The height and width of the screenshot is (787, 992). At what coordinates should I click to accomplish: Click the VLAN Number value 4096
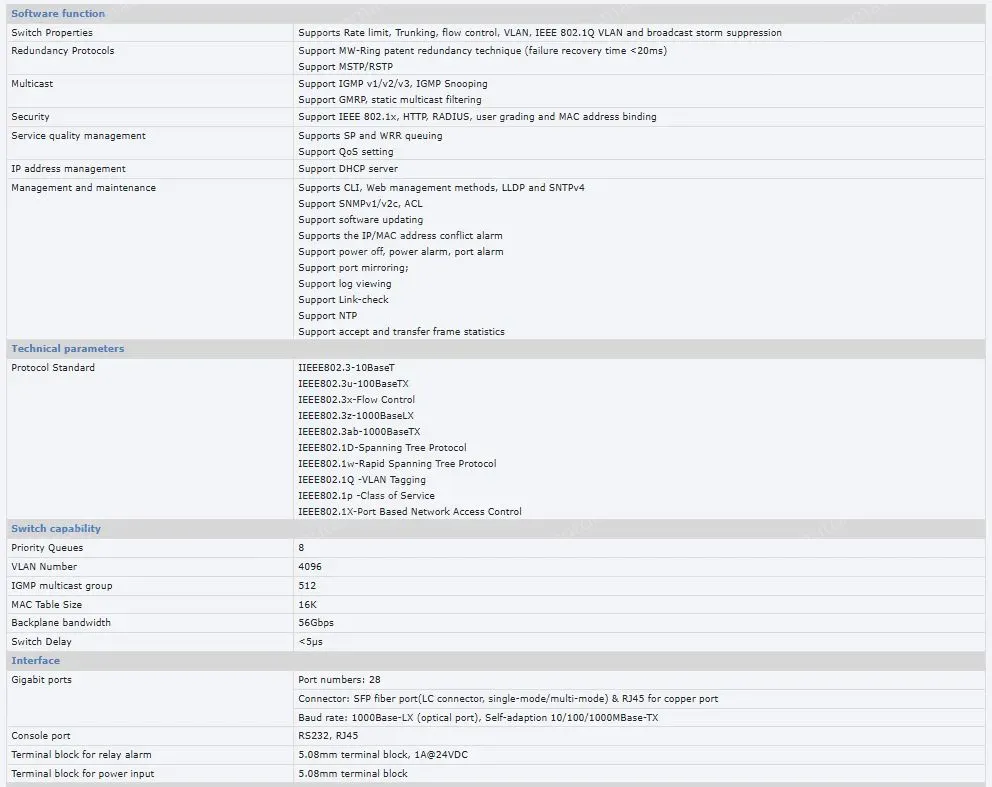click(x=310, y=567)
